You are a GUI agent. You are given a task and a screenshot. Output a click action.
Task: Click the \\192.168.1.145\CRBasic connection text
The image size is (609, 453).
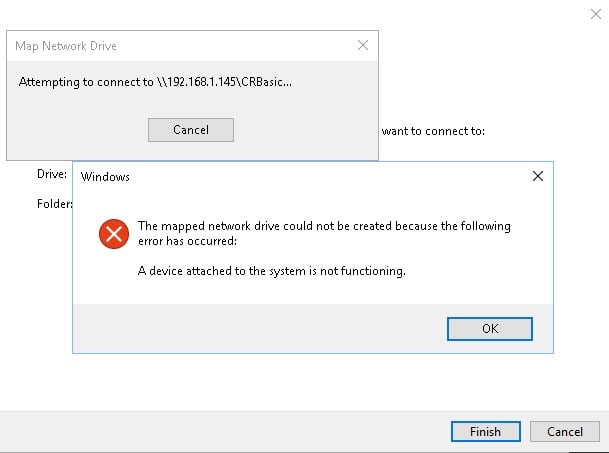click(224, 82)
